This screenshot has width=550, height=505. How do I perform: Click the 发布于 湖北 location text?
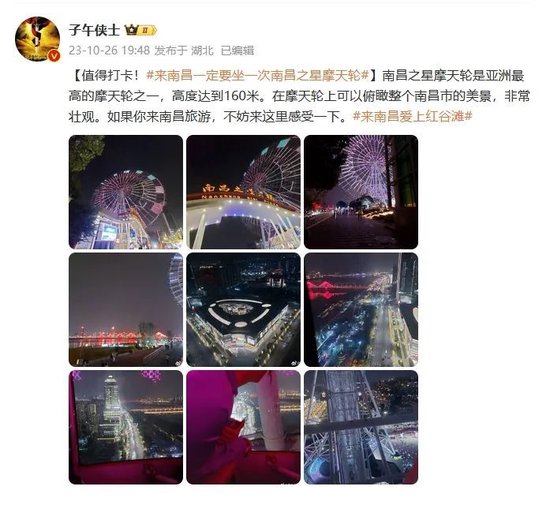point(184,50)
